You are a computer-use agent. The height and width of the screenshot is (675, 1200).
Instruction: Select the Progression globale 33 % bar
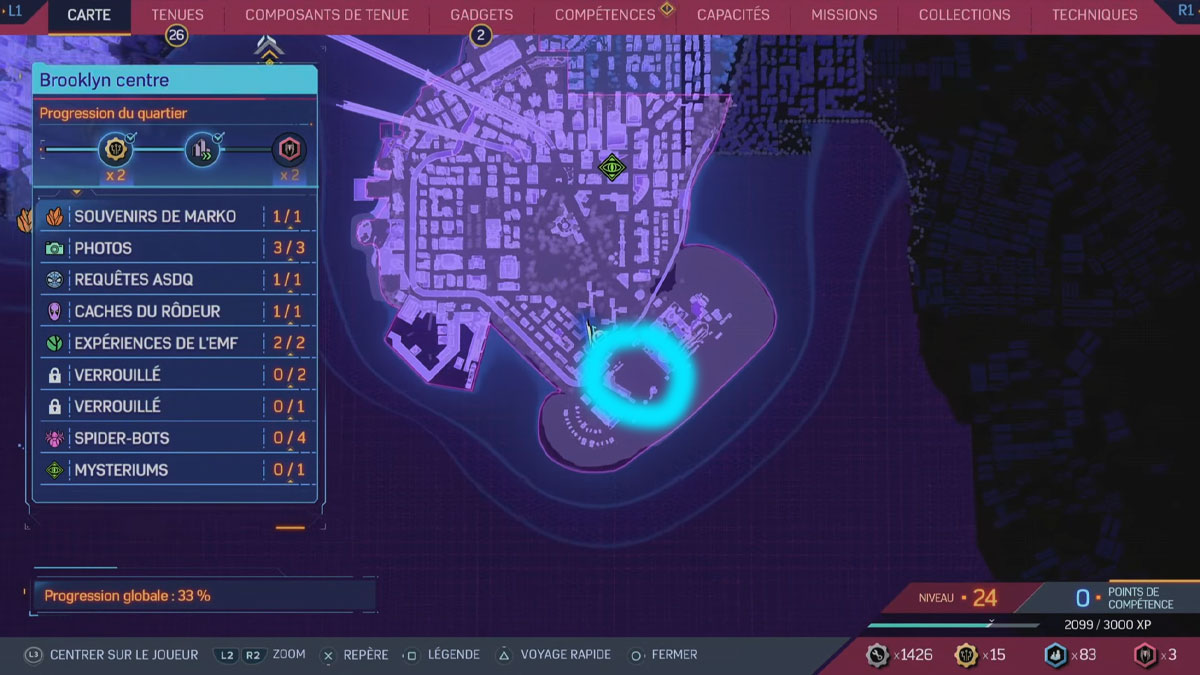205,596
